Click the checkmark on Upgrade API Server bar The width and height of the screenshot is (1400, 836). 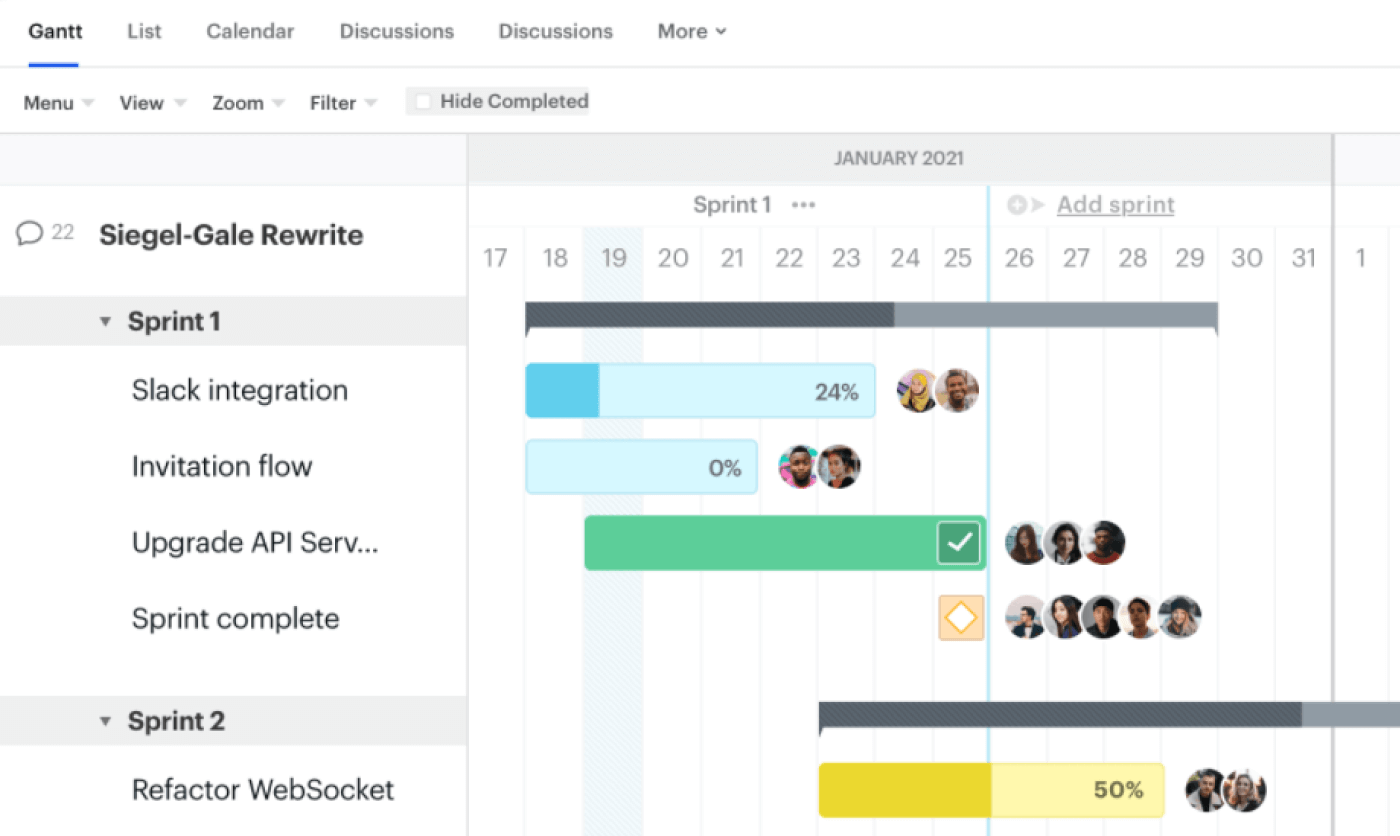point(960,542)
